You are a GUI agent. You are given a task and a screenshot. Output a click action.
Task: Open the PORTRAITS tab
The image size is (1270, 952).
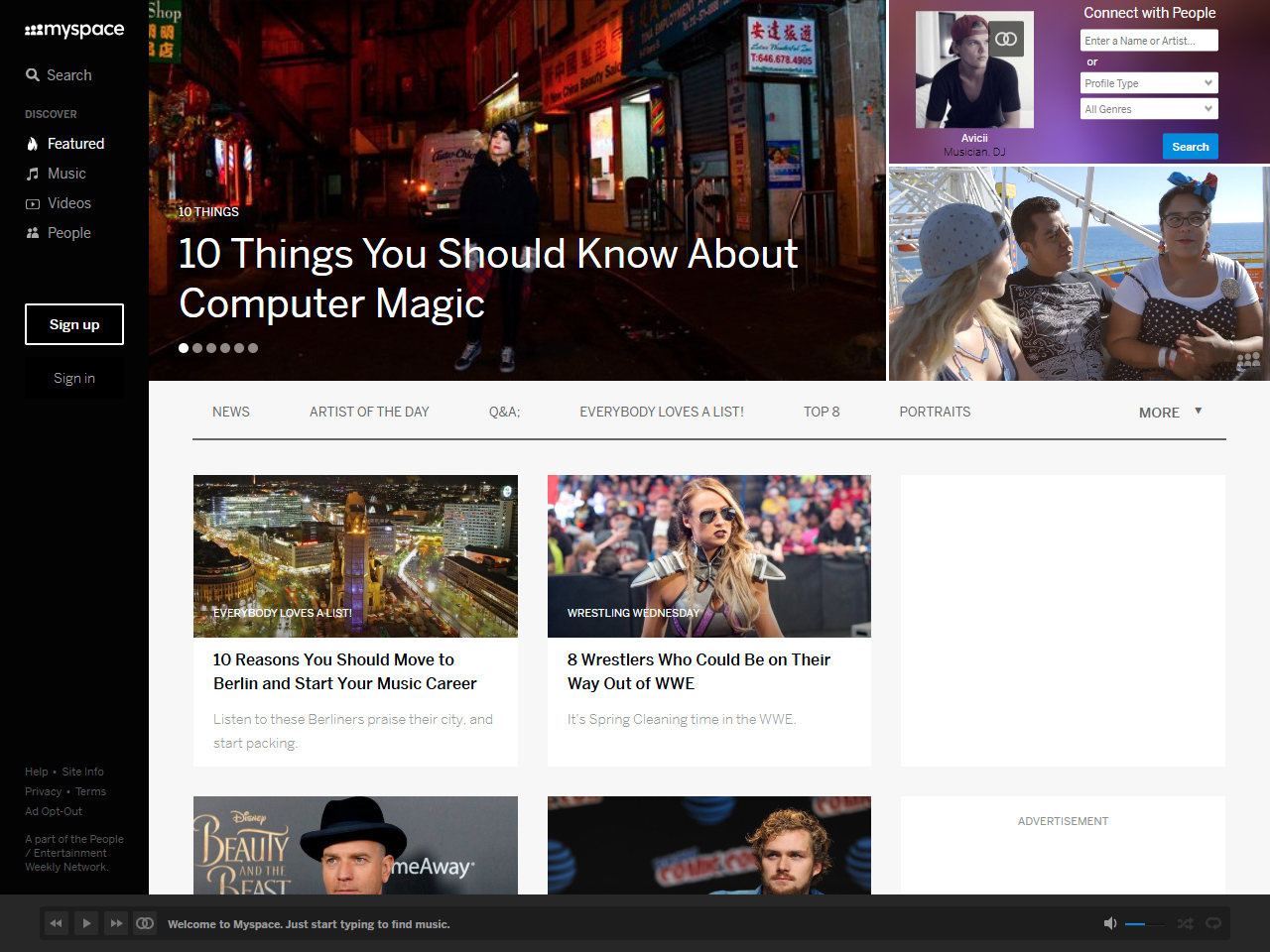(x=935, y=412)
